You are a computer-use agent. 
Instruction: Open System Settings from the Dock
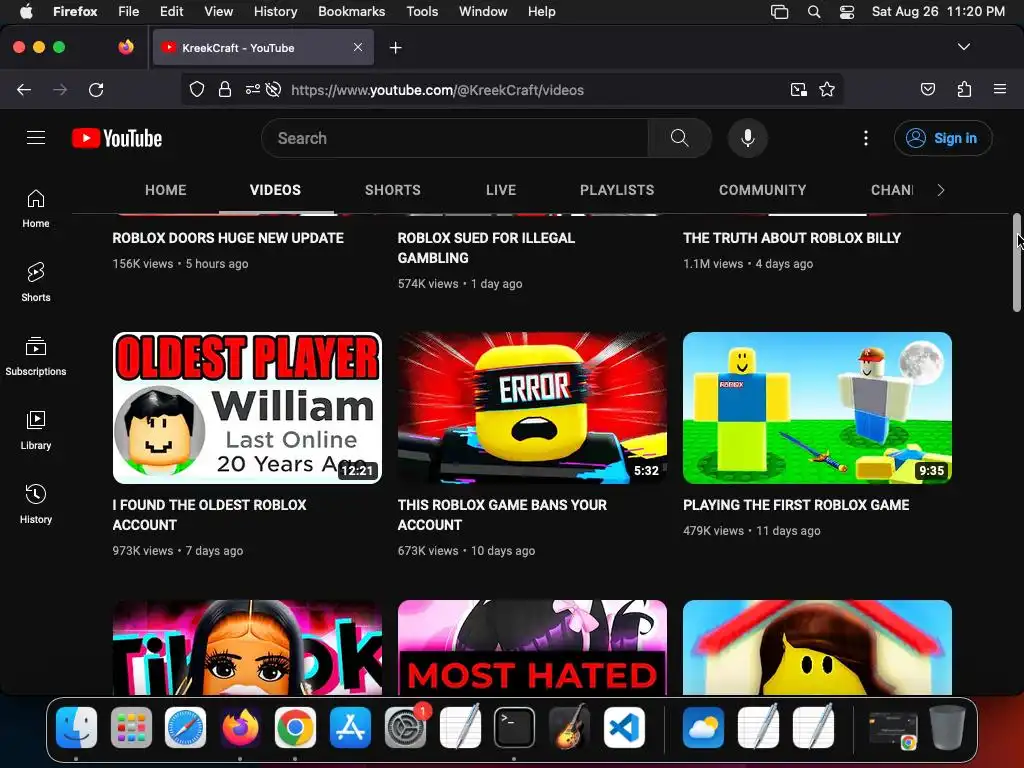[x=405, y=728]
